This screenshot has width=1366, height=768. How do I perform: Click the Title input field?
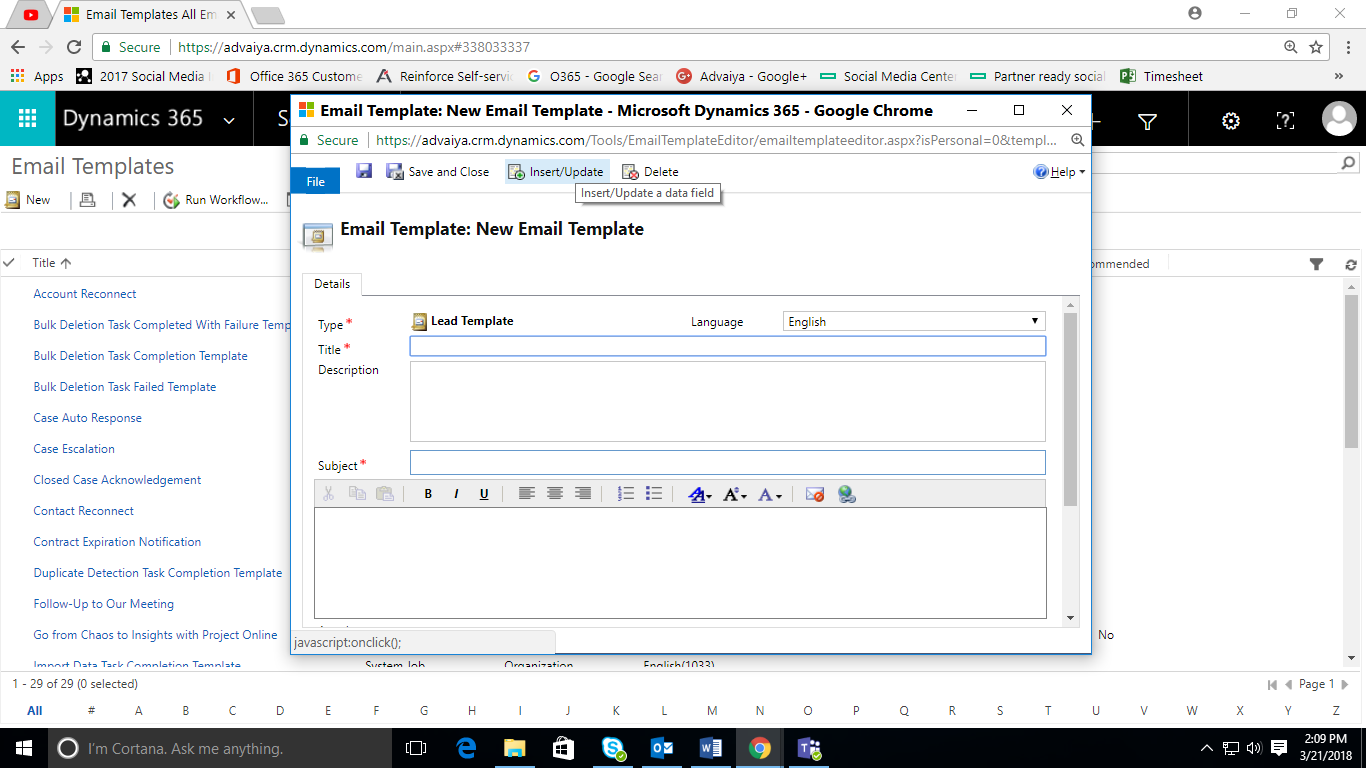click(727, 346)
